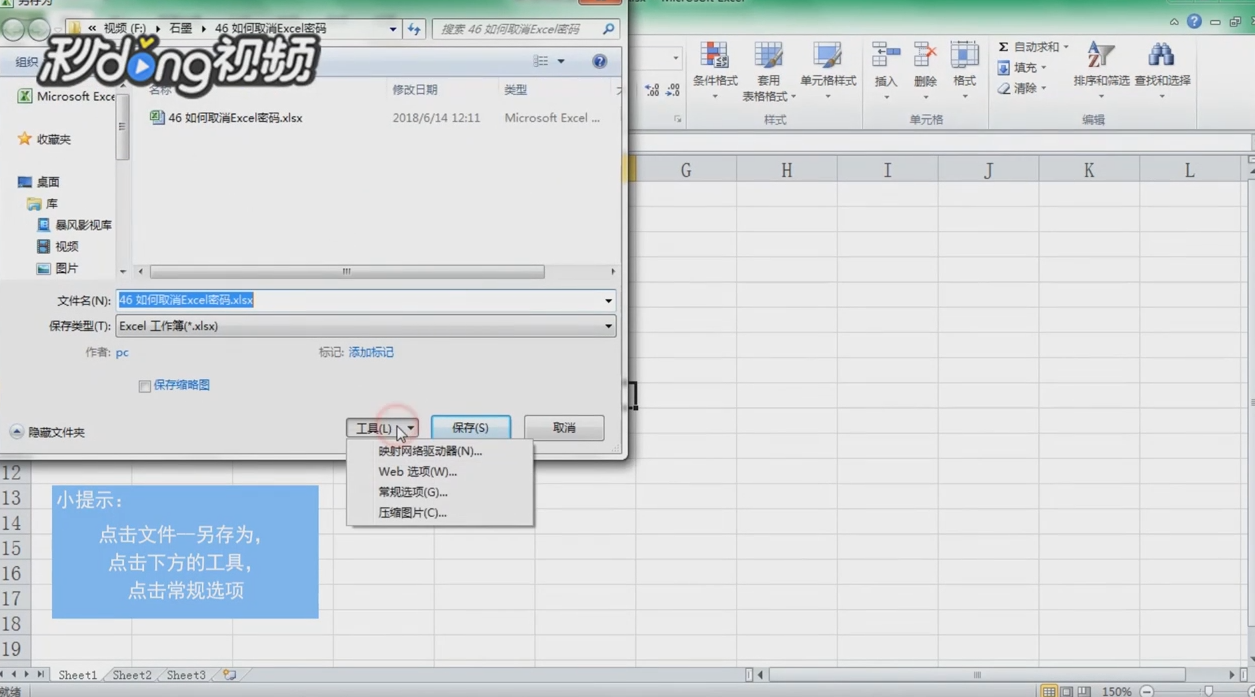Click the Clear (清除) eraser icon
This screenshot has height=697, width=1255.
click(1003, 89)
